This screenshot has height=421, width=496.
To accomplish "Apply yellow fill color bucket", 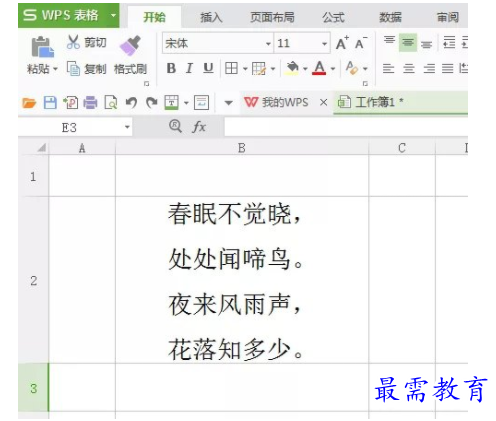I will click(292, 68).
